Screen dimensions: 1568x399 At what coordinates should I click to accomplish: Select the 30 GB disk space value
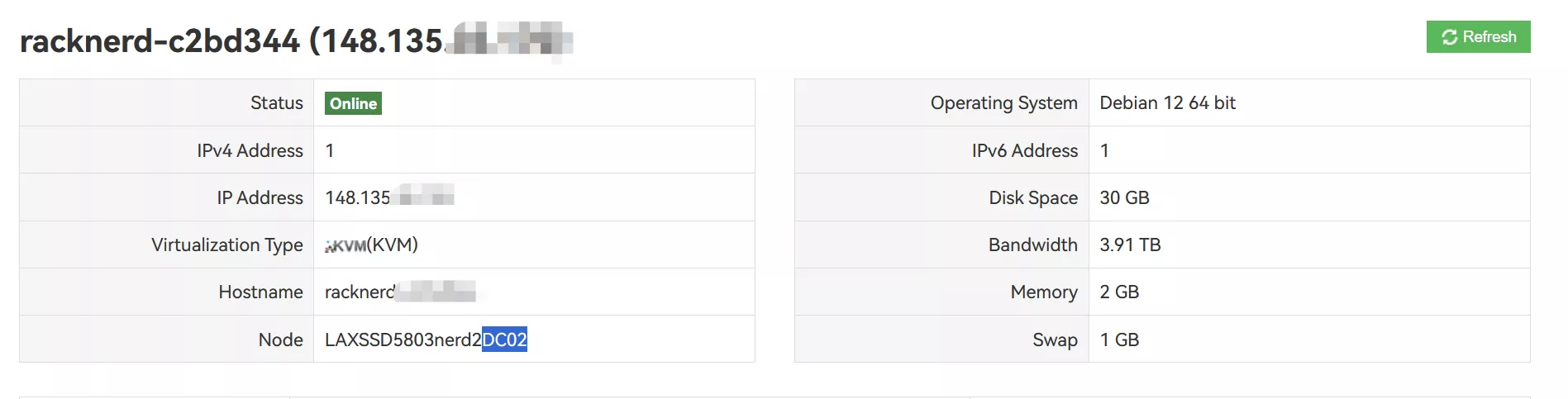point(1124,198)
